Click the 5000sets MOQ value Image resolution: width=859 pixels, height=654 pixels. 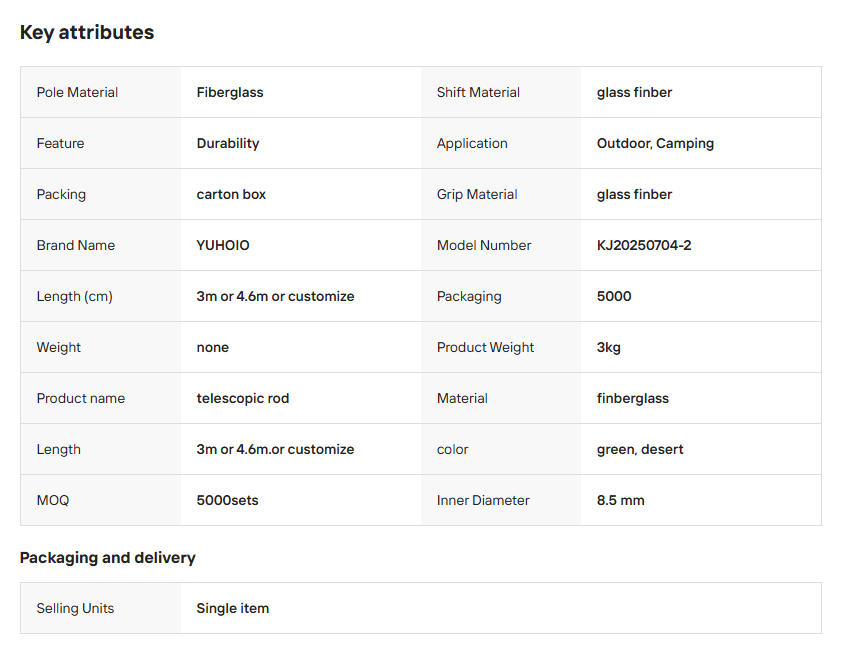click(227, 500)
